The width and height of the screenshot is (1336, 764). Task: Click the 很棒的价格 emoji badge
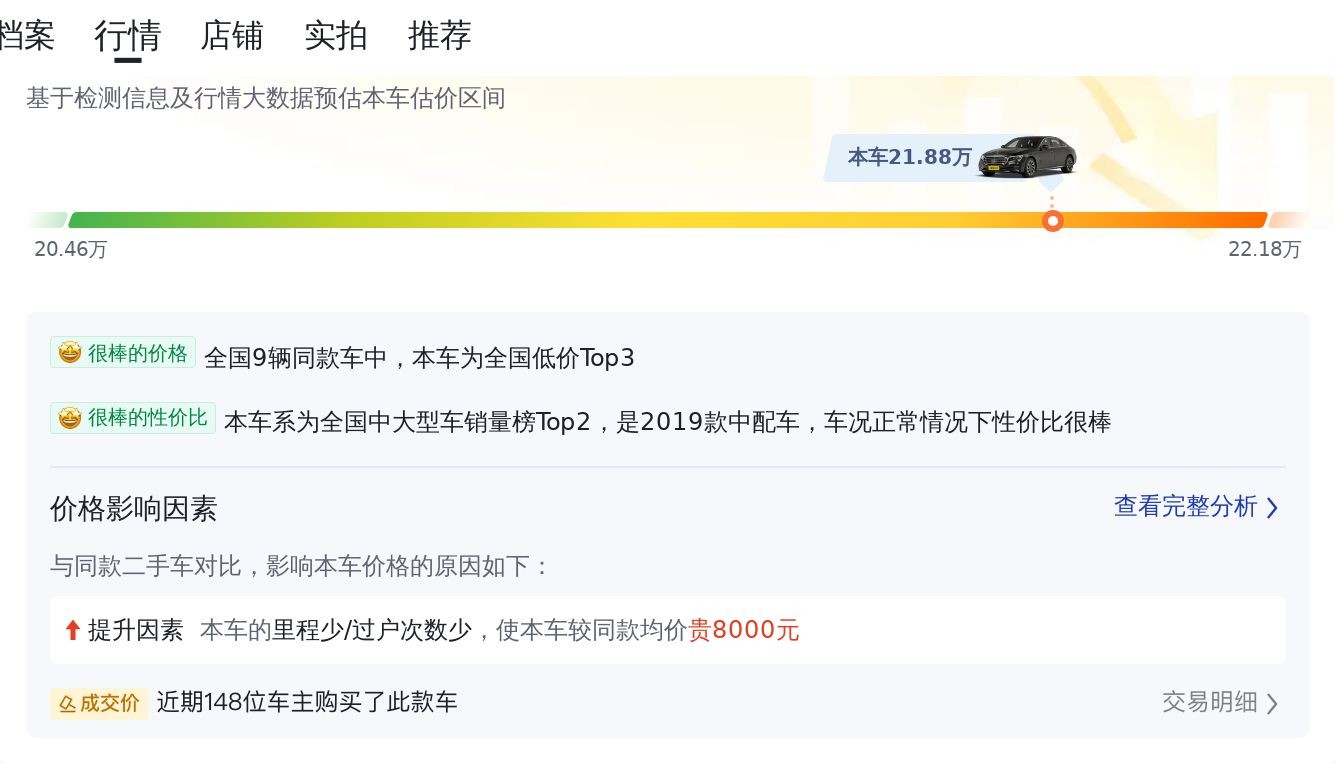click(x=70, y=353)
